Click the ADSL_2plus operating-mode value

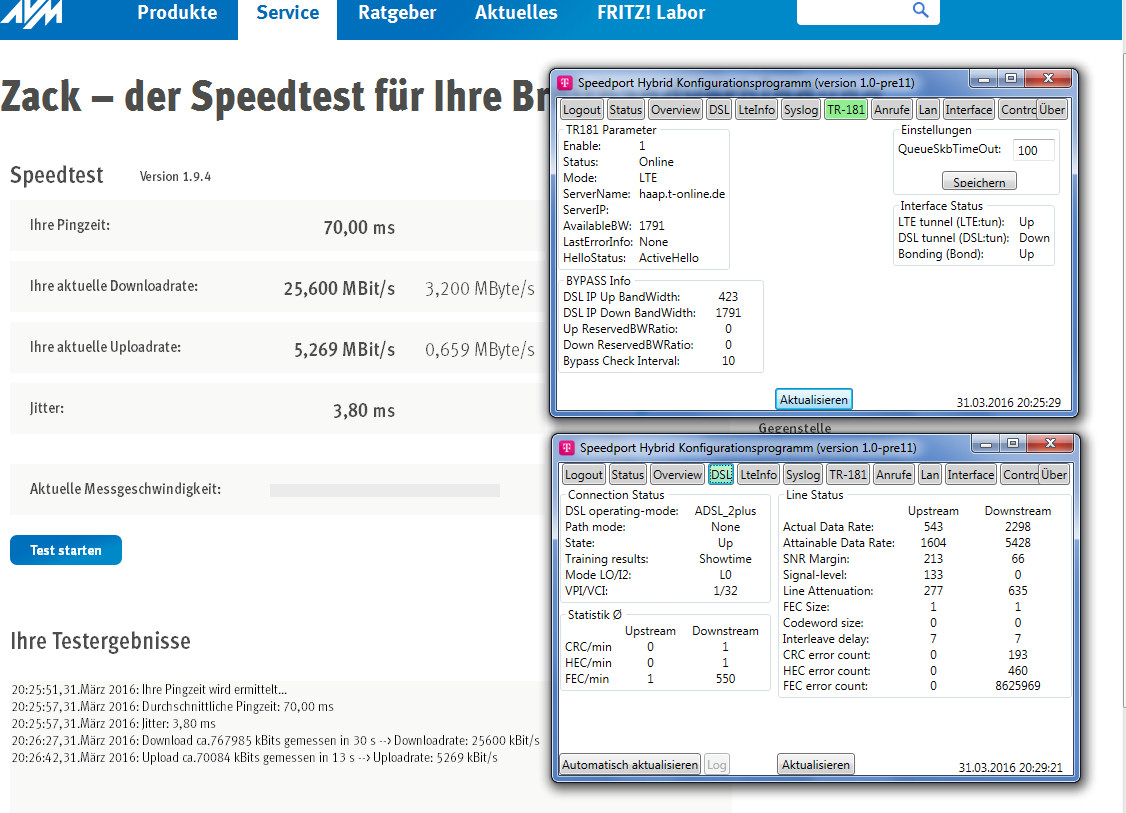tap(725, 511)
